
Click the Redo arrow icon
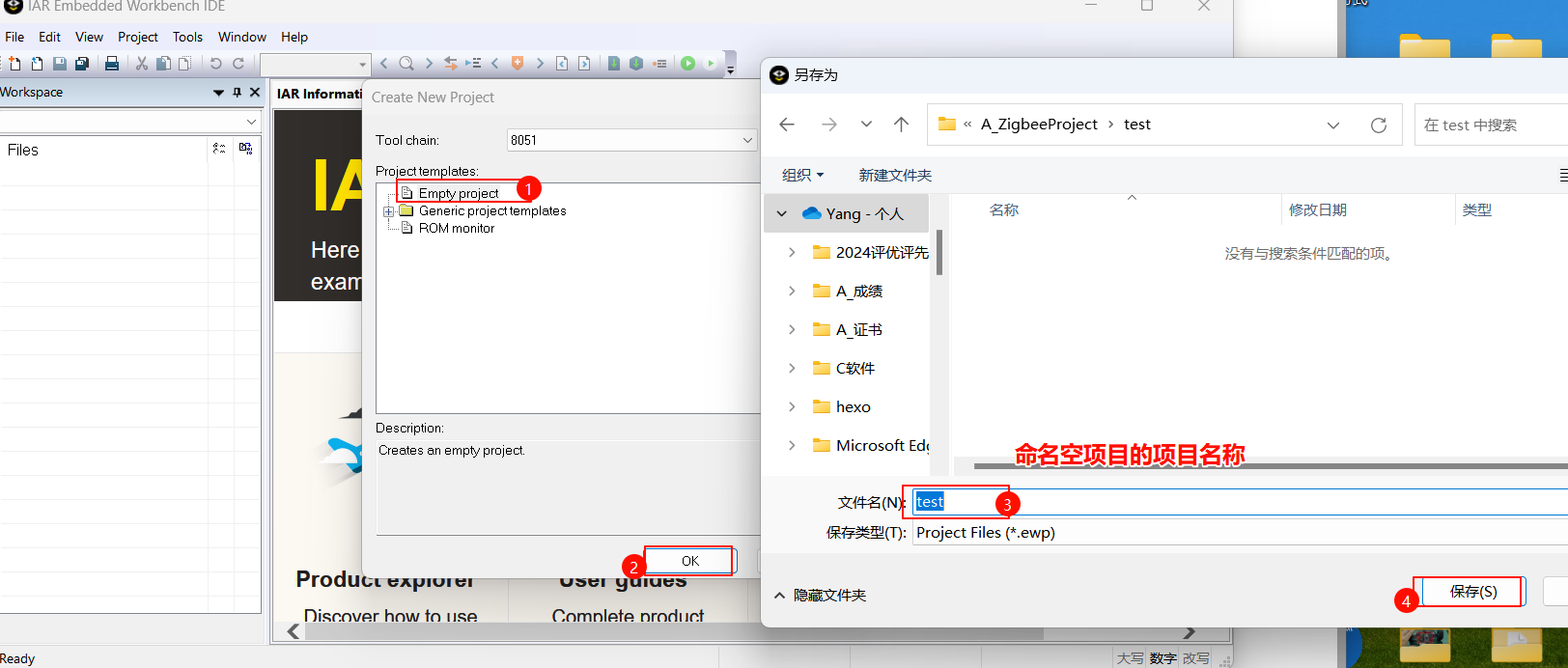pyautogui.click(x=238, y=64)
